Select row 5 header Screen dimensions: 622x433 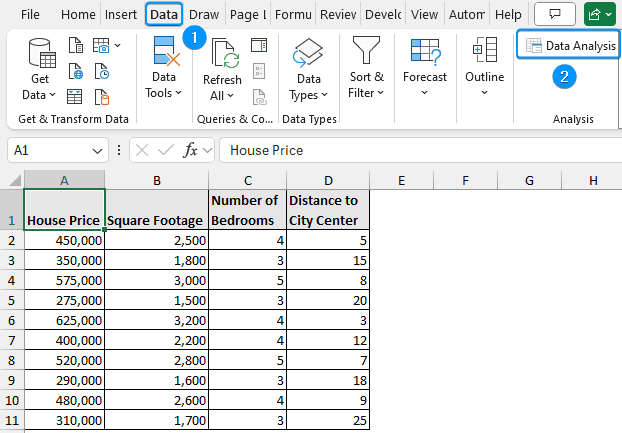click(12, 300)
